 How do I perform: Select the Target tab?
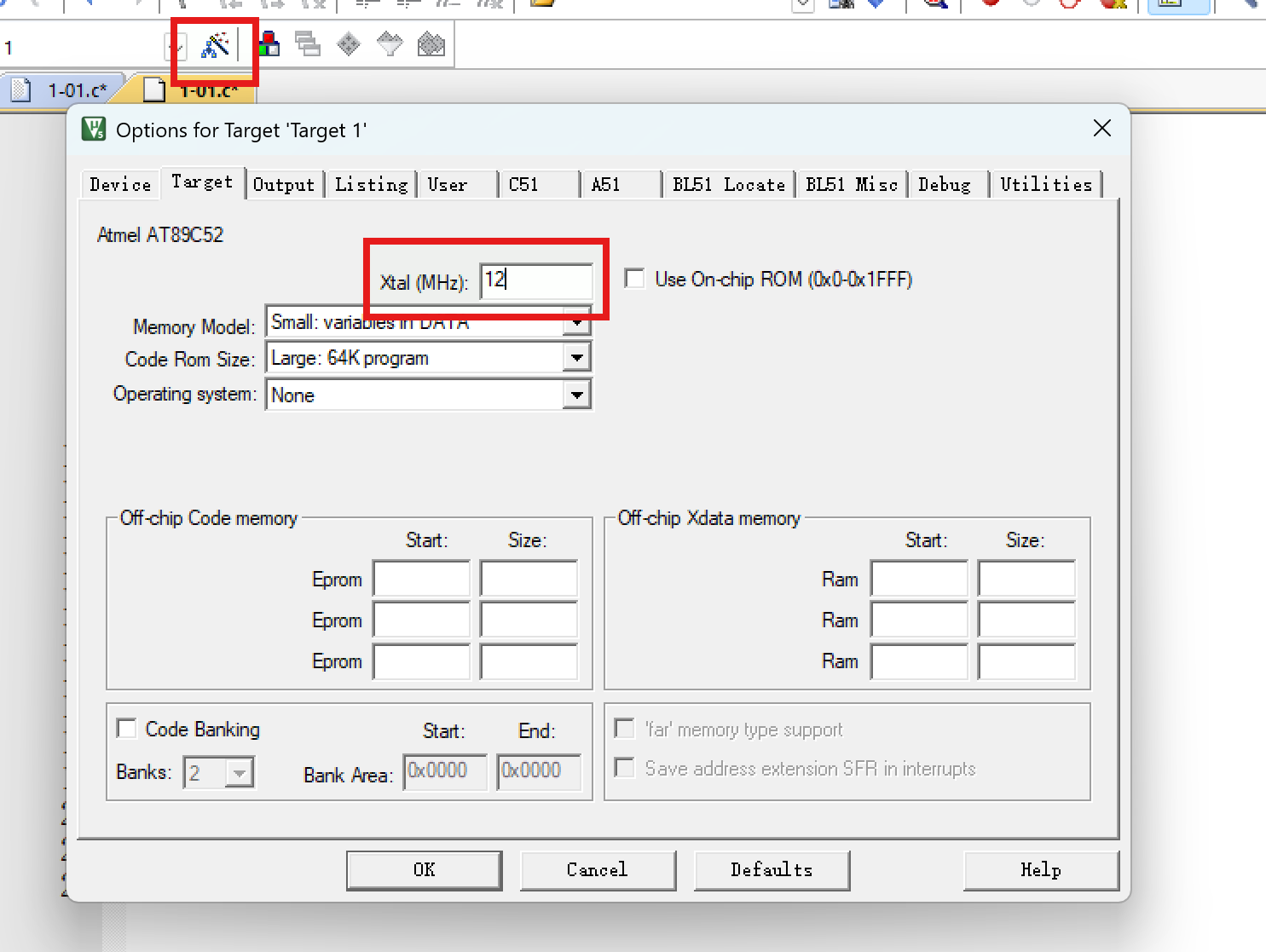click(x=202, y=182)
